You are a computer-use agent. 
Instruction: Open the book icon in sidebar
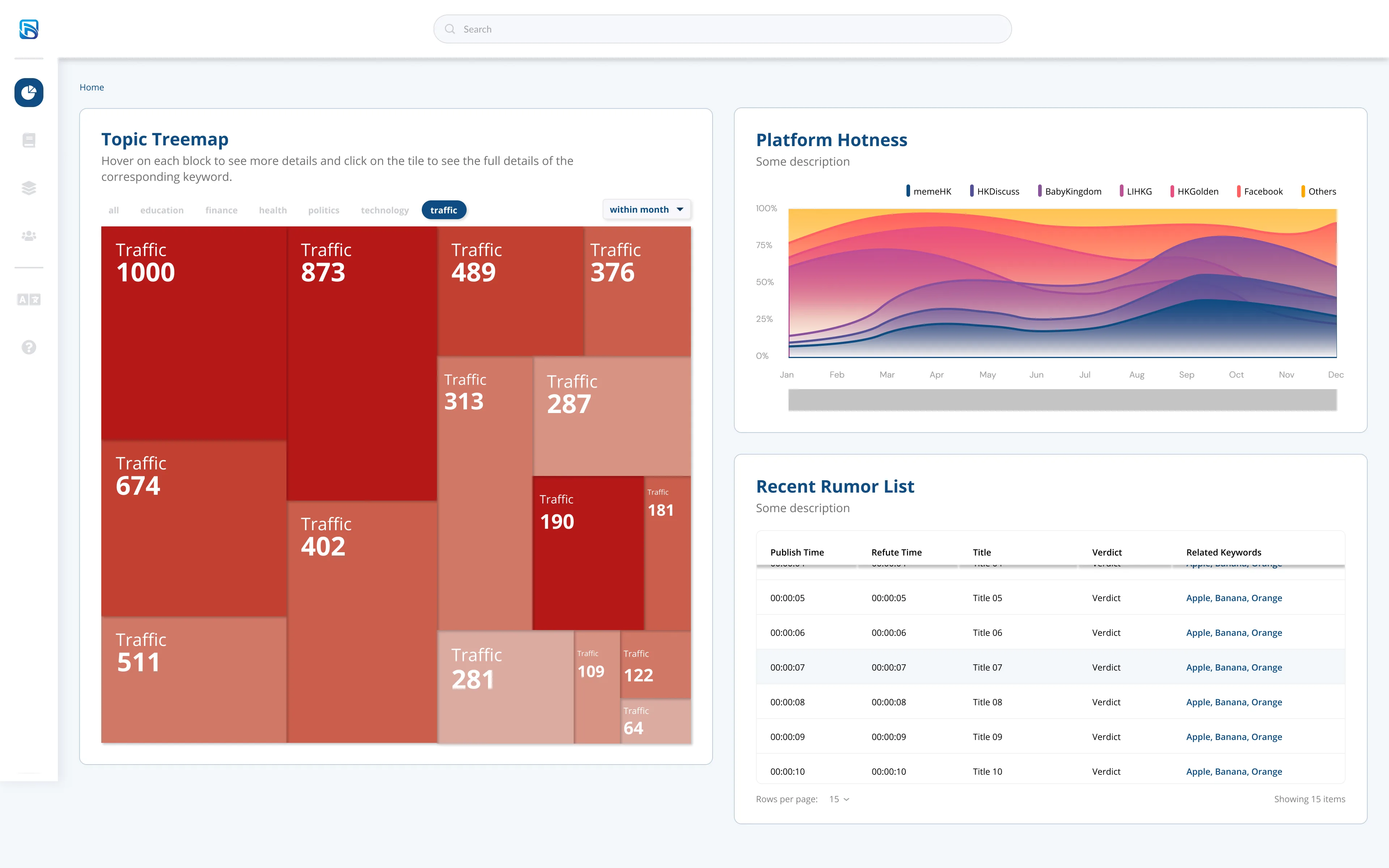tap(29, 140)
